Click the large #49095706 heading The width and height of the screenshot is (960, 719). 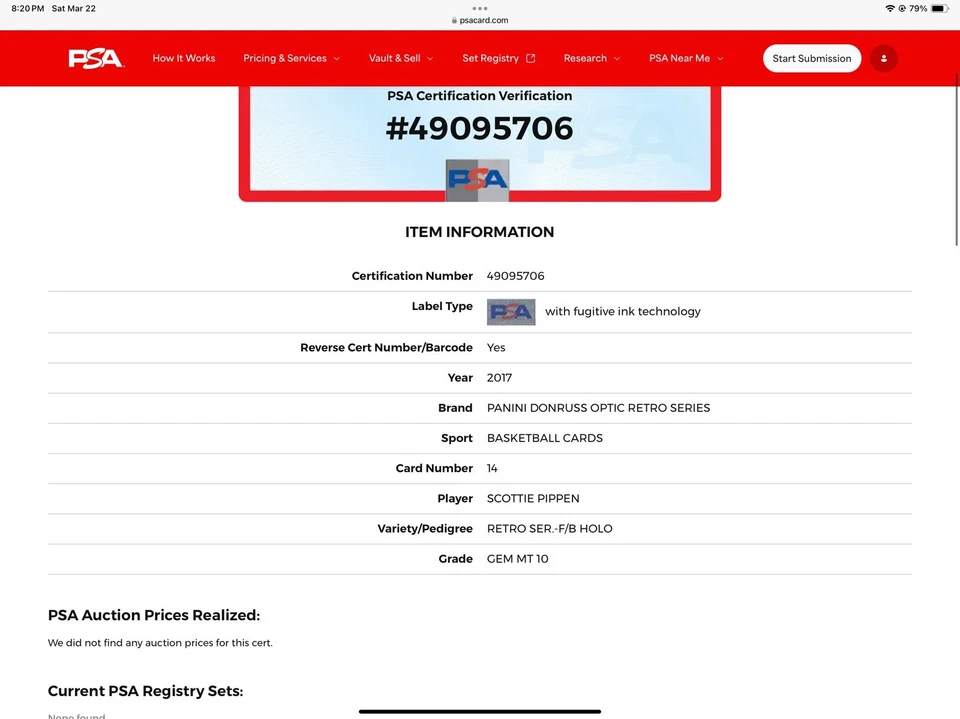point(479,129)
